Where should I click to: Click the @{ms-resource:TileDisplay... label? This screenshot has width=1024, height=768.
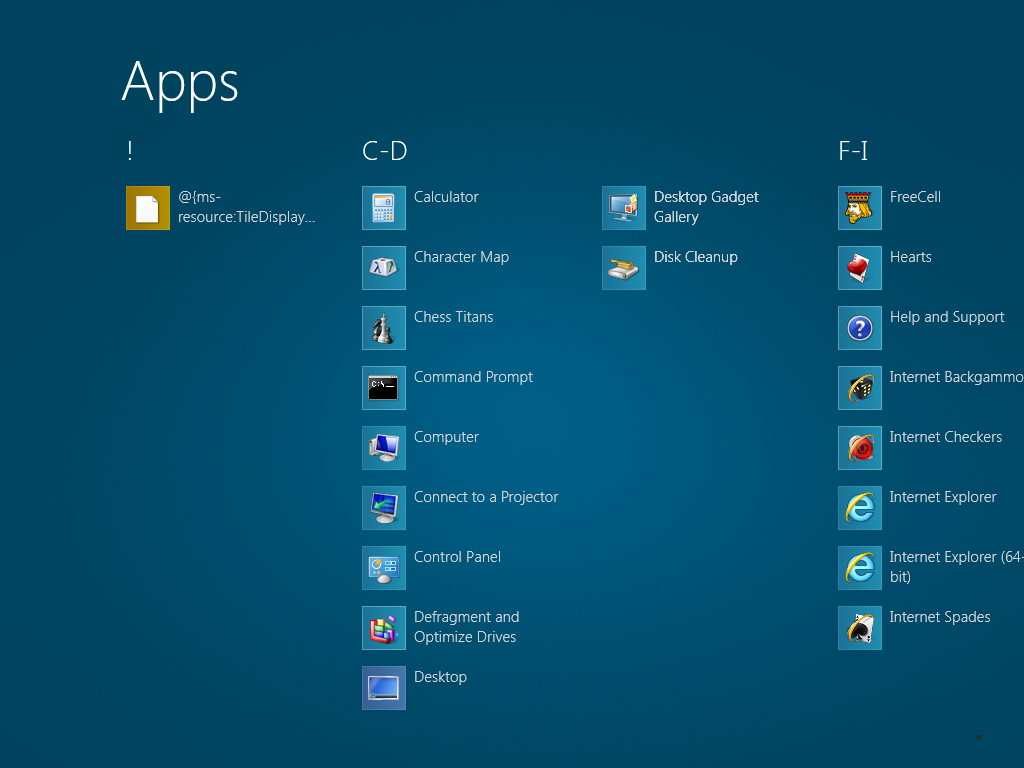tap(246, 206)
